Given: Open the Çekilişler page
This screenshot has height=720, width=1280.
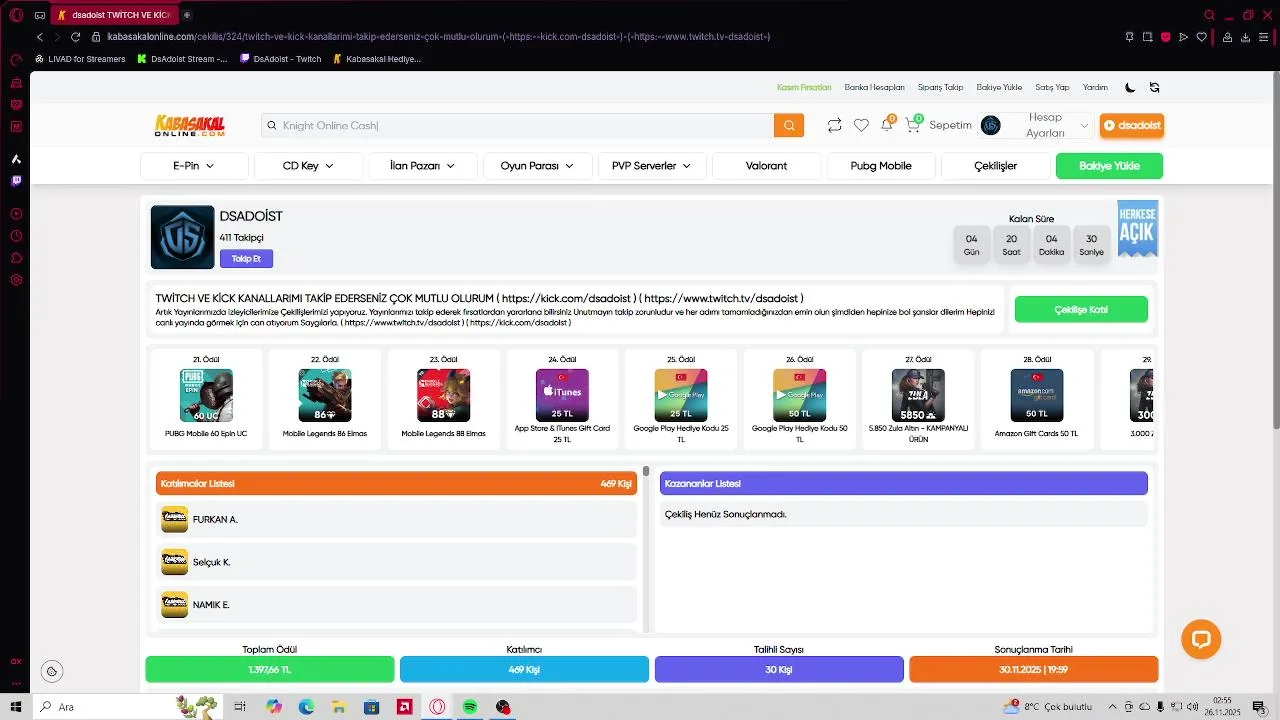Looking at the screenshot, I should tap(995, 166).
